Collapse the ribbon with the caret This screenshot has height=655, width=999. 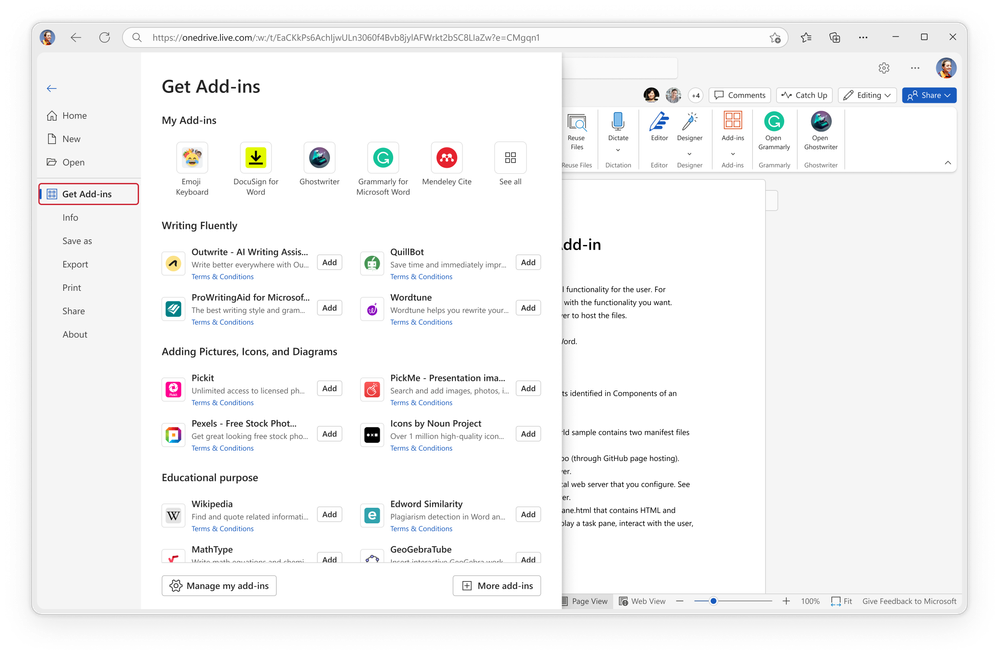948,162
